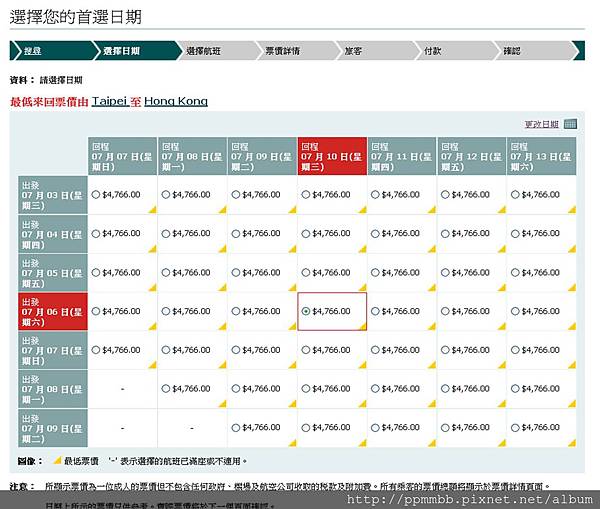
Task: Click departure row header 07月05日
Action: click(x=53, y=273)
